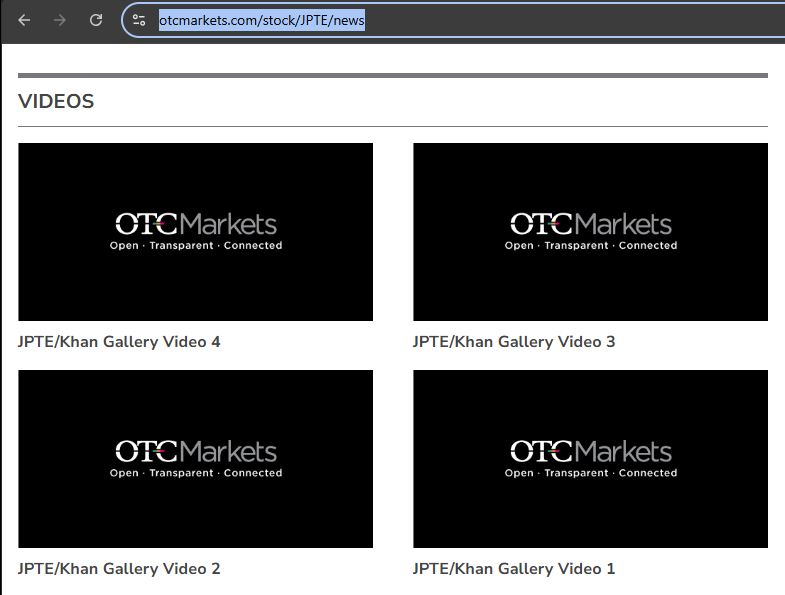The width and height of the screenshot is (785, 595).
Task: Click the VIDEOS section heading
Action: [x=56, y=101]
